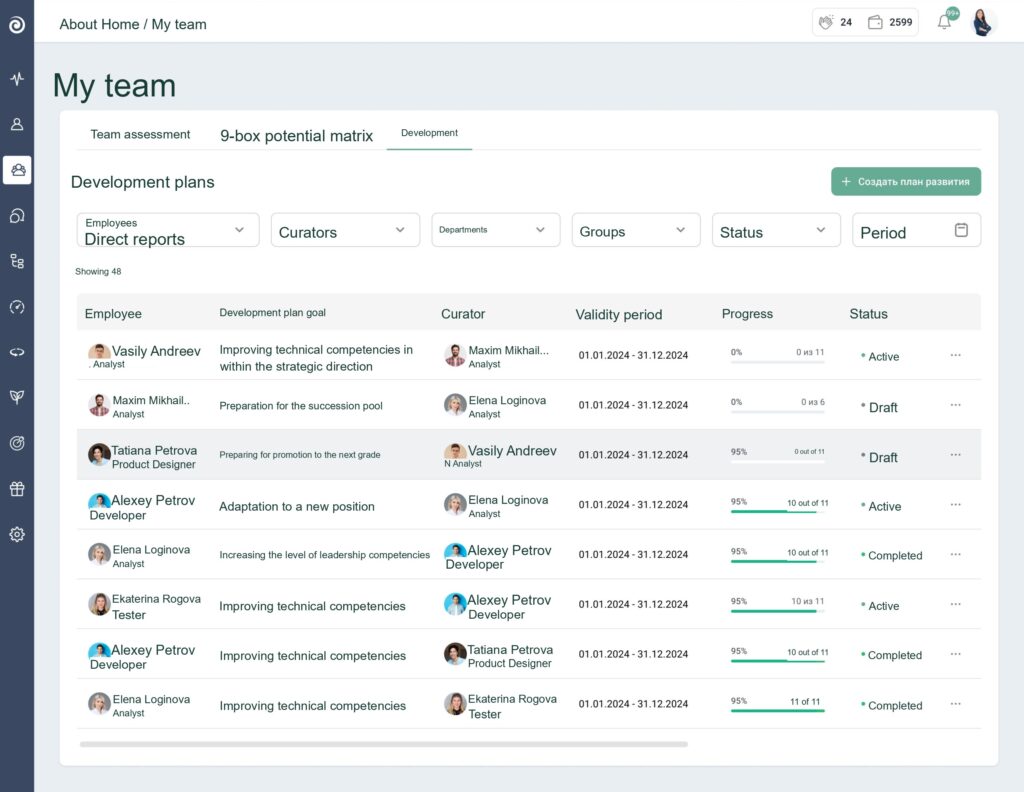
Task: Open the profile person sidebar icon
Action: [x=17, y=124]
